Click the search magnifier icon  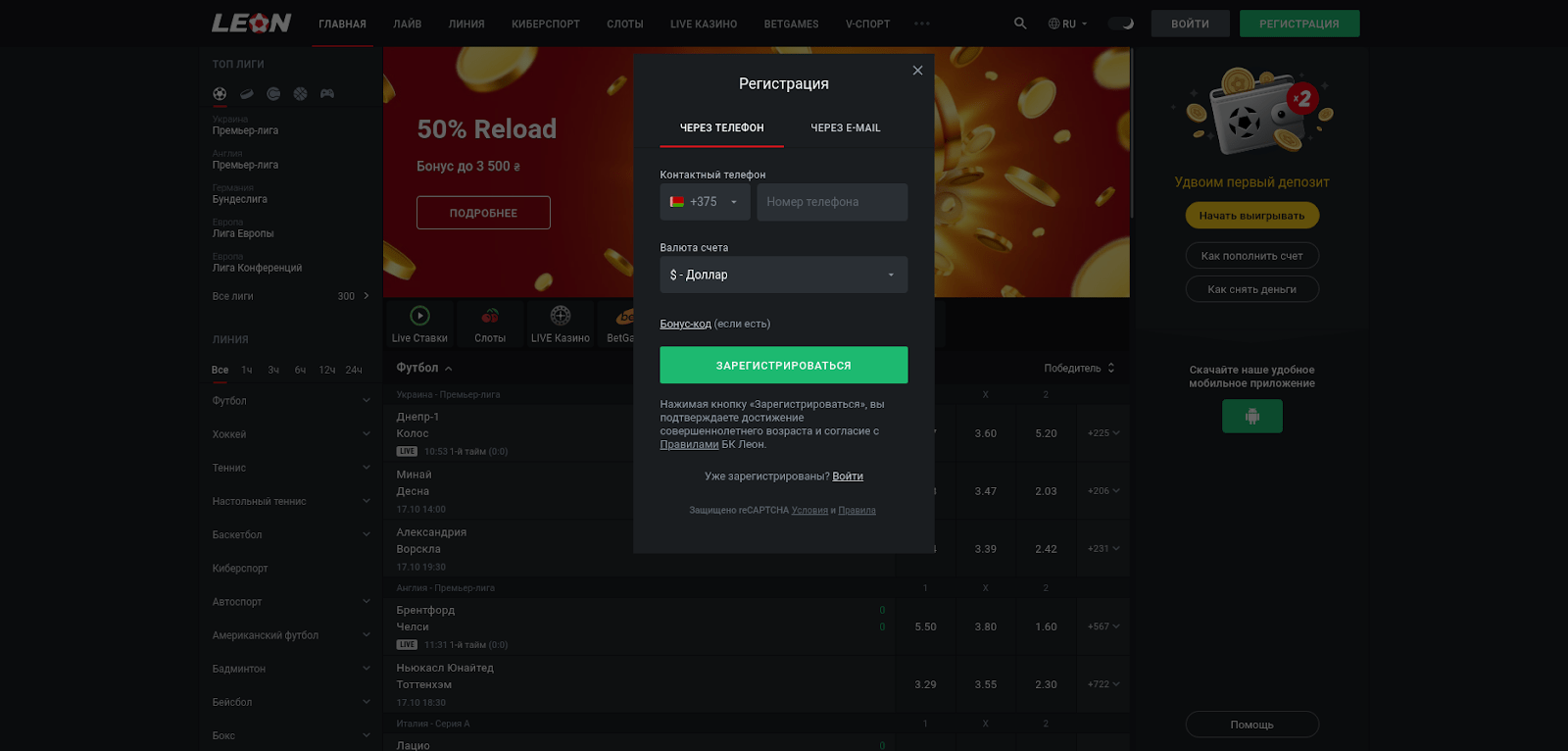pyautogui.click(x=1020, y=23)
